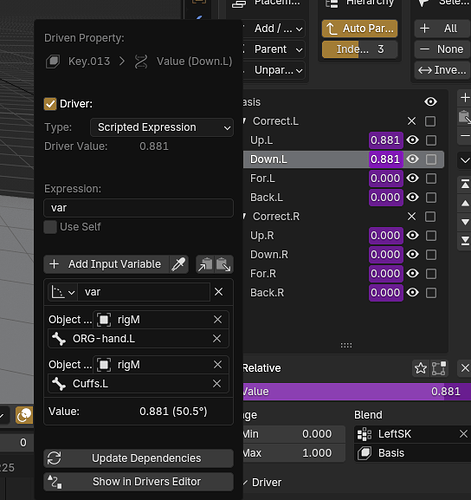Screen dimensions: 471x500
Task: Click the Auto Par... button
Action: tap(360, 29)
